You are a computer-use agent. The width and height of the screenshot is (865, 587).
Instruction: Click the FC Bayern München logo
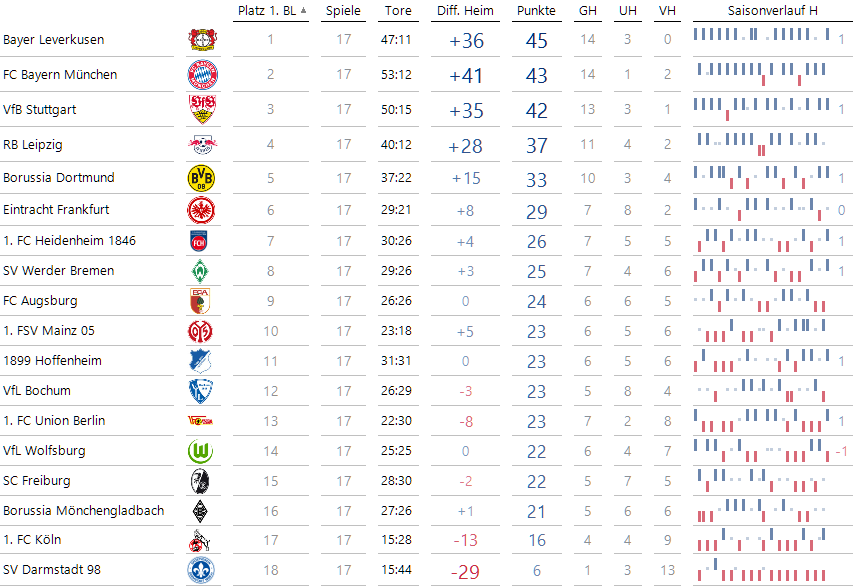tap(202, 75)
